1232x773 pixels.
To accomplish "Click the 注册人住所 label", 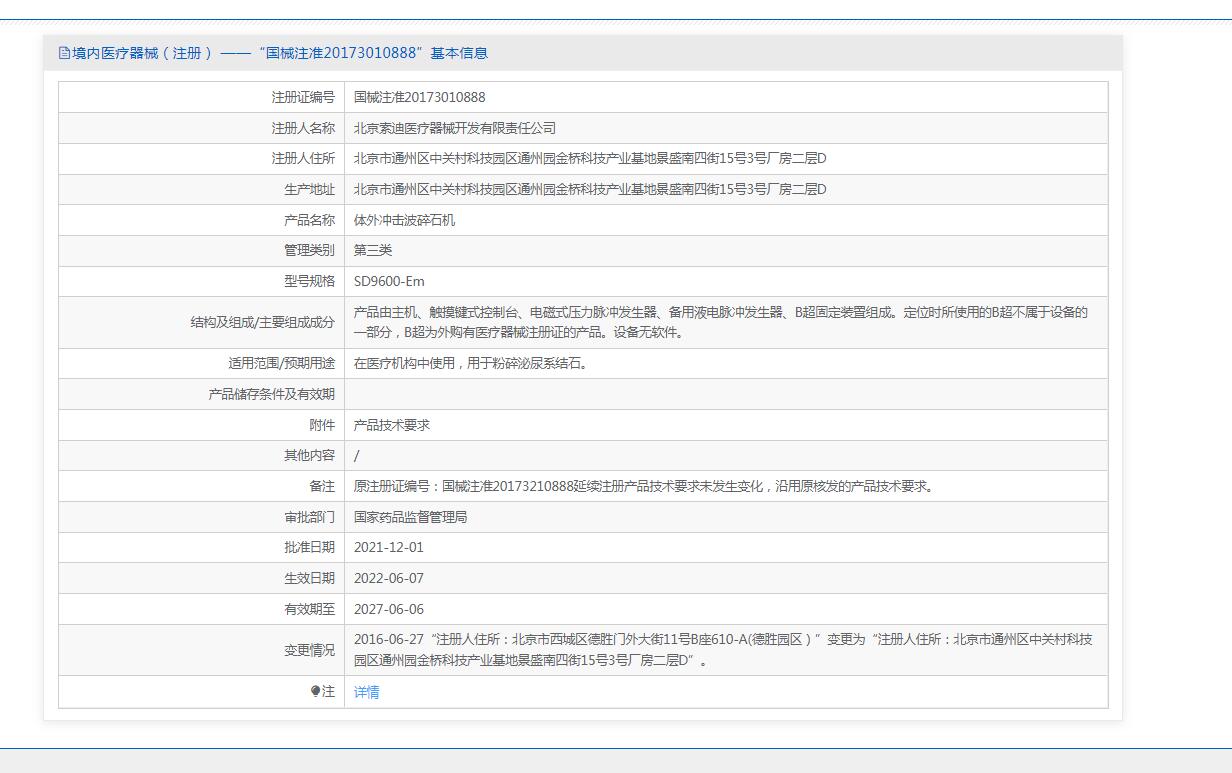I will pos(303,159).
